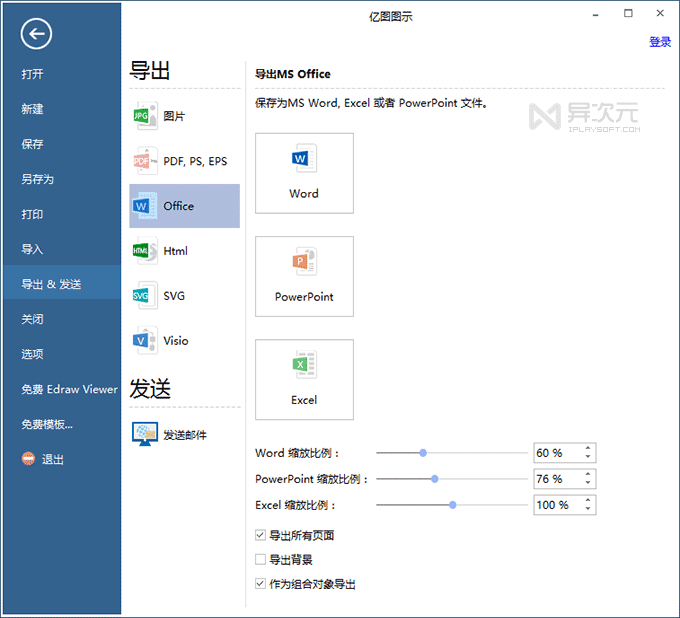Viewport: 680px width, 618px height.
Task: Close the 亿图图示 window
Action: (x=660, y=13)
